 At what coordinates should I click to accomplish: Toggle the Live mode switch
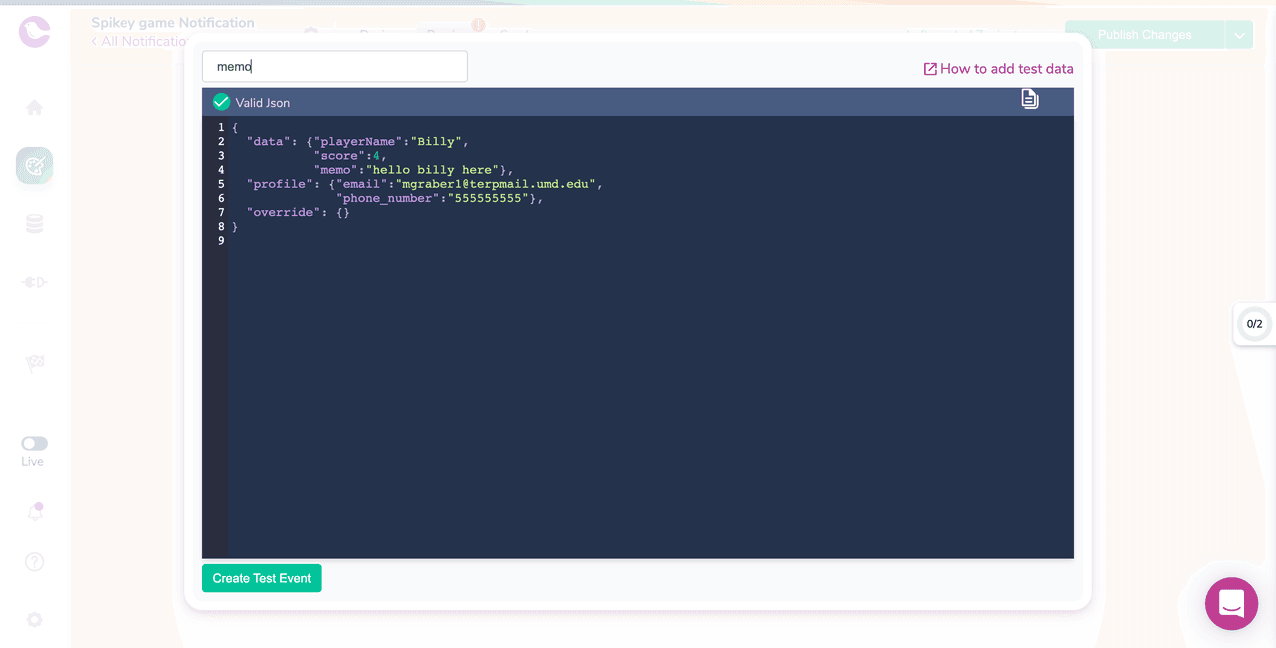coord(34,443)
